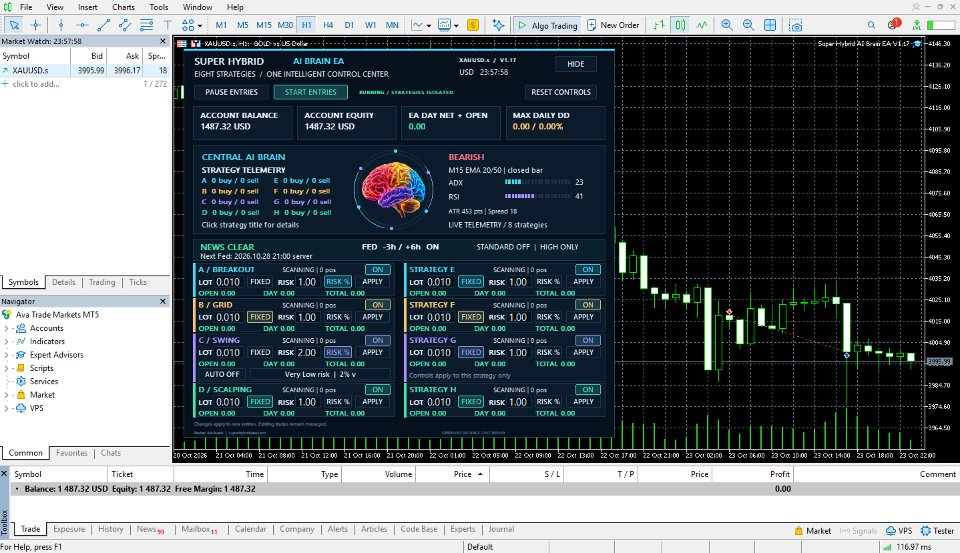Viewport: 960px width, 553px height.
Task: Pick the horizontal line drawing tool
Action: point(82,25)
